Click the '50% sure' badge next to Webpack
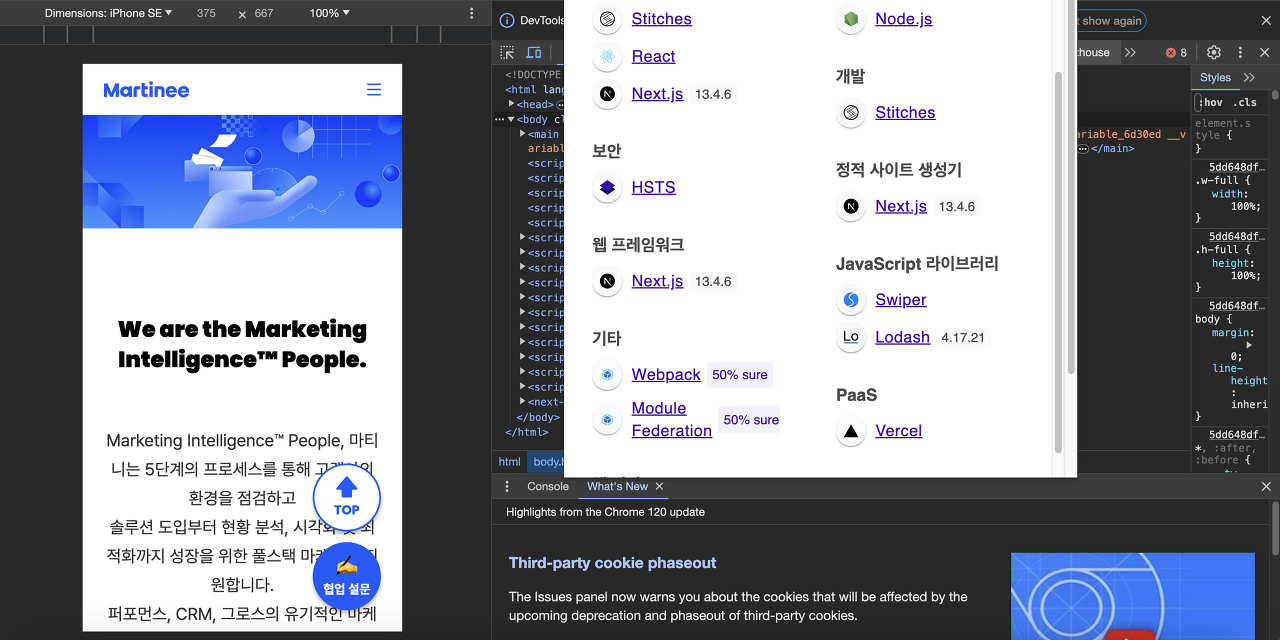The image size is (1280, 640). tap(740, 375)
